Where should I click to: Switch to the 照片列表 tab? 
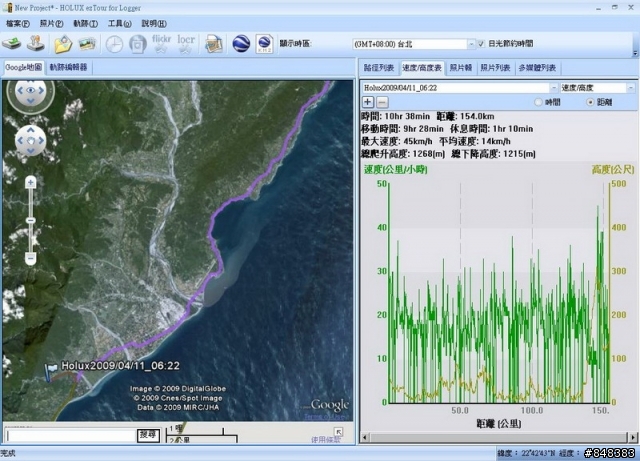click(495, 68)
